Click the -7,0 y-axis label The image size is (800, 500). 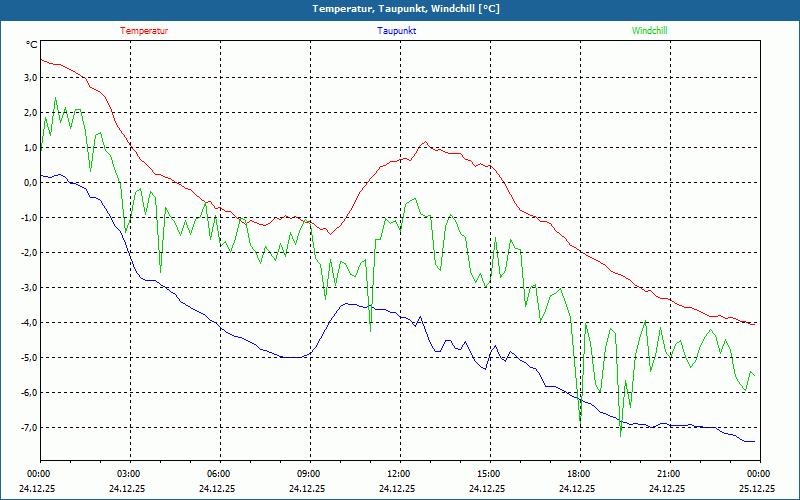pos(30,428)
